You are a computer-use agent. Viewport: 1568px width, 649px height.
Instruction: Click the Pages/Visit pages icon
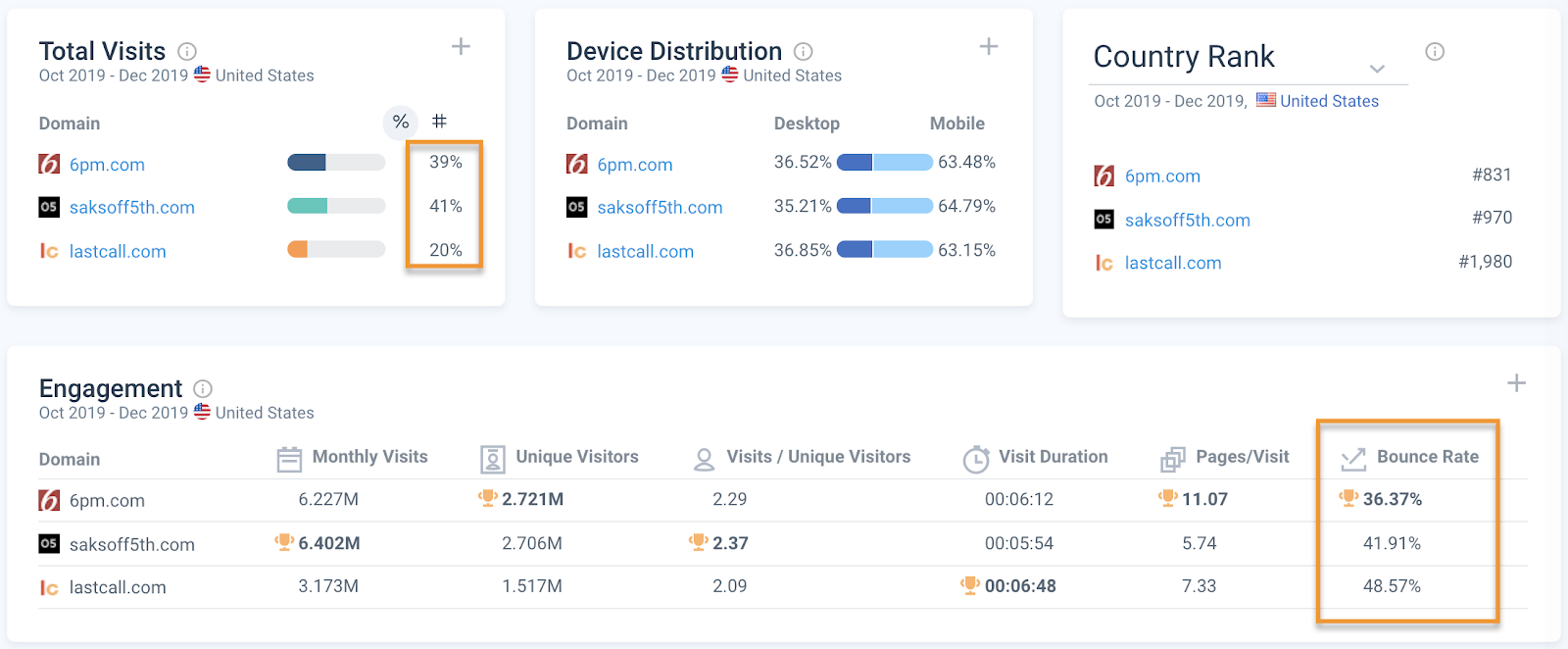1173,459
